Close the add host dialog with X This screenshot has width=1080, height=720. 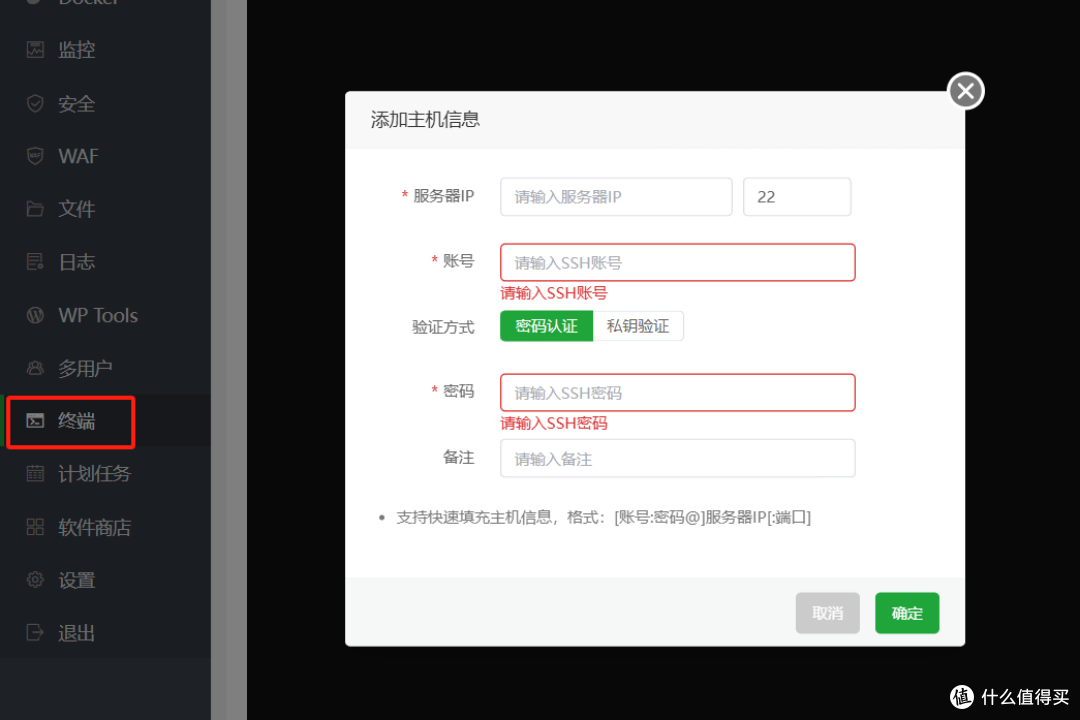(966, 91)
